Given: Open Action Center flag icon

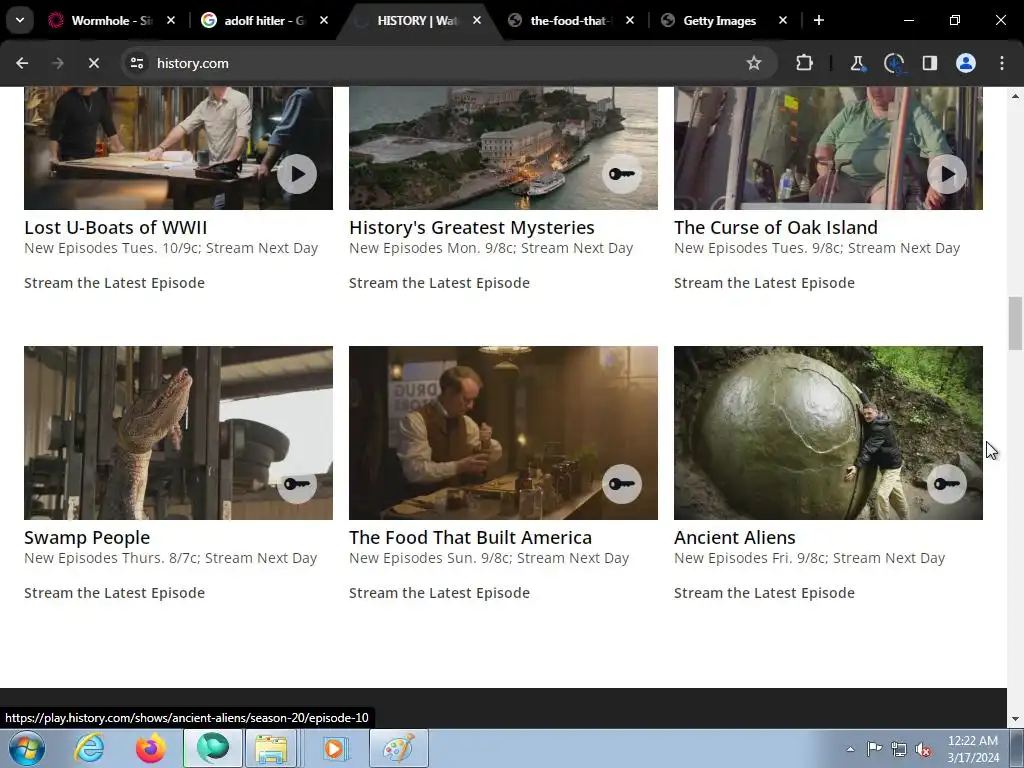Looking at the screenshot, I should click(874, 749).
